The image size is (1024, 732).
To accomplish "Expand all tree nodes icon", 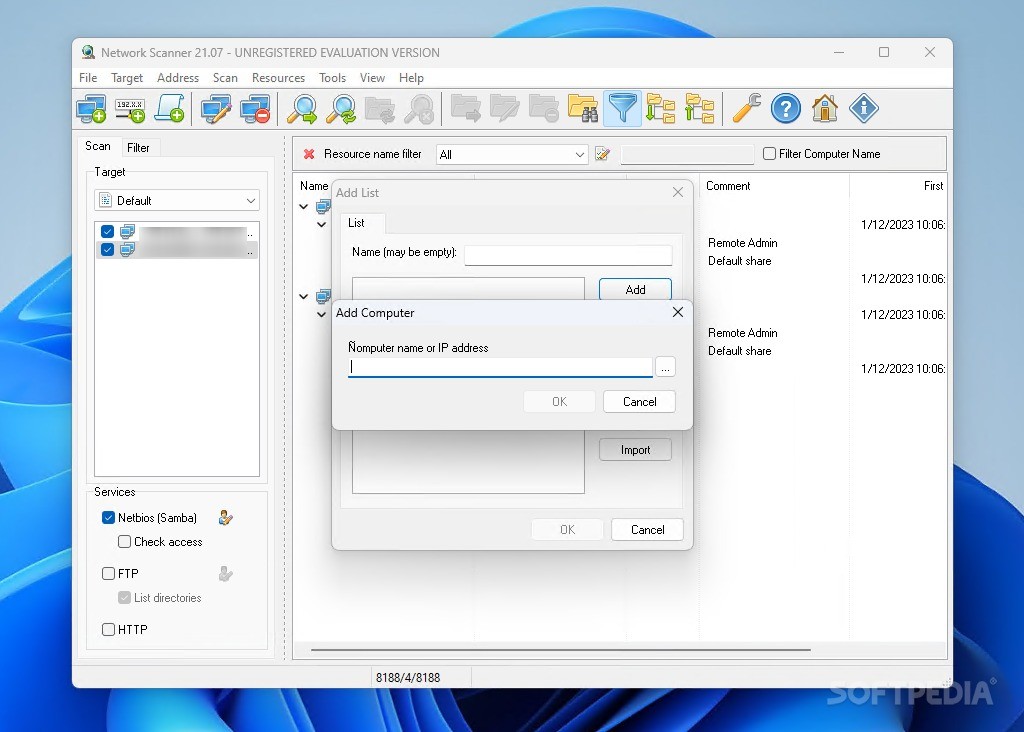I will [x=660, y=108].
